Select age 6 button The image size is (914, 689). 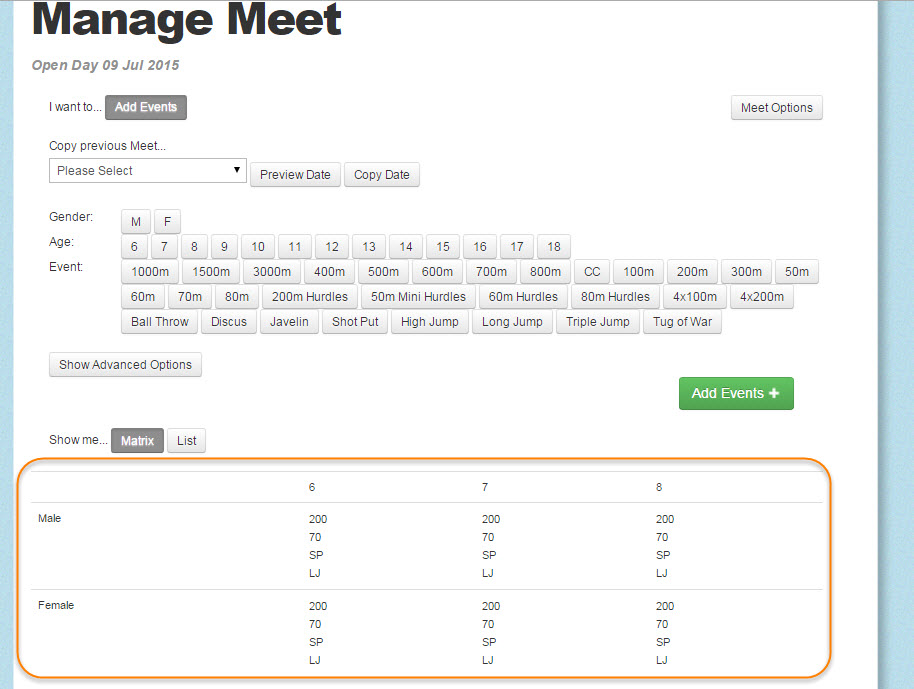coord(134,247)
